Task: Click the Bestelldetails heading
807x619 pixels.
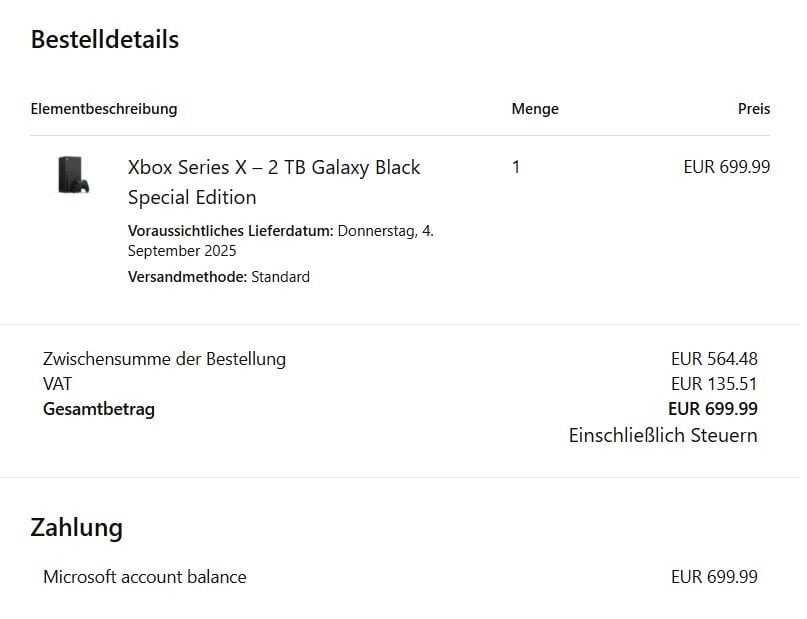Action: tap(105, 40)
